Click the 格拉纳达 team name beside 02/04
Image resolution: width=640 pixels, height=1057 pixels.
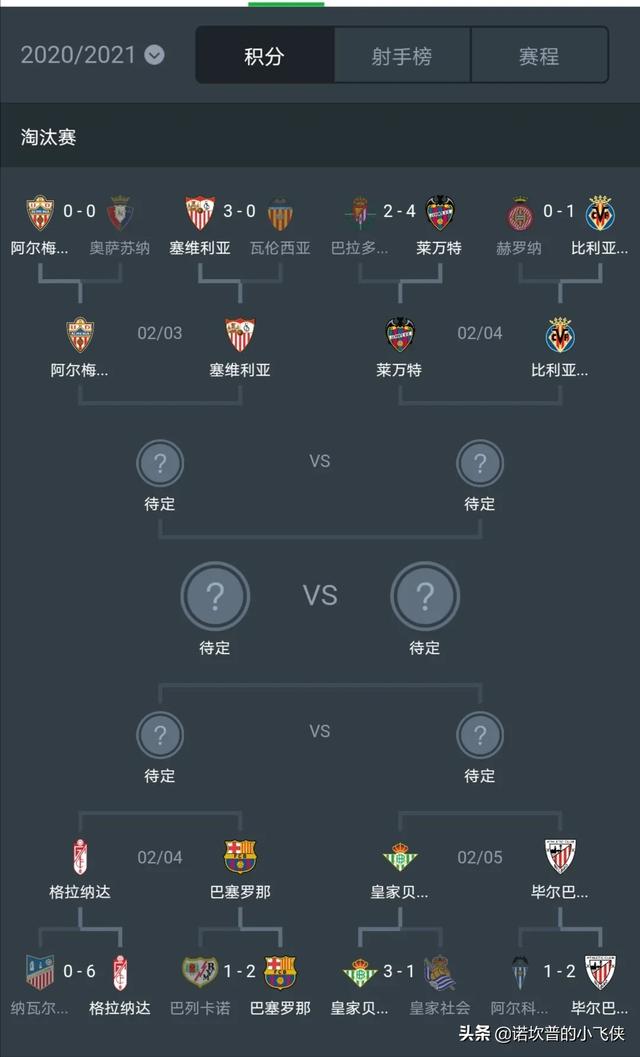(80, 891)
